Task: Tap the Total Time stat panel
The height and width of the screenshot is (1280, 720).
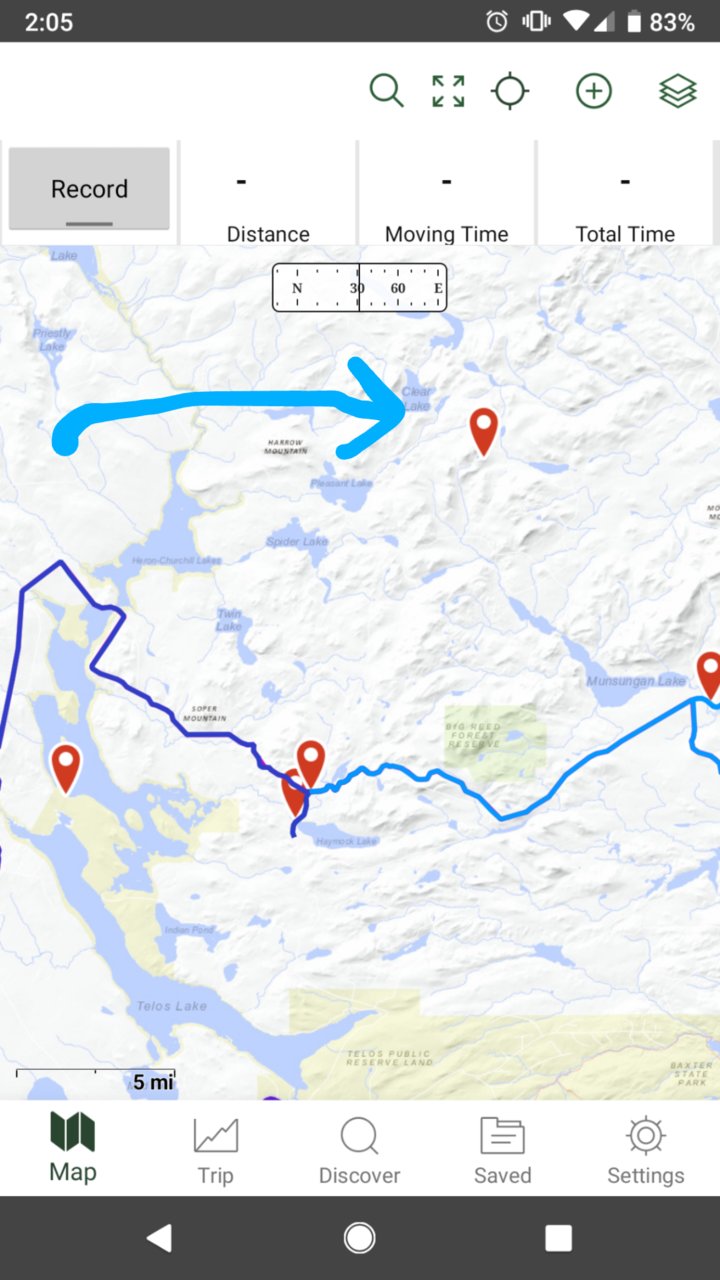Action: (x=625, y=194)
